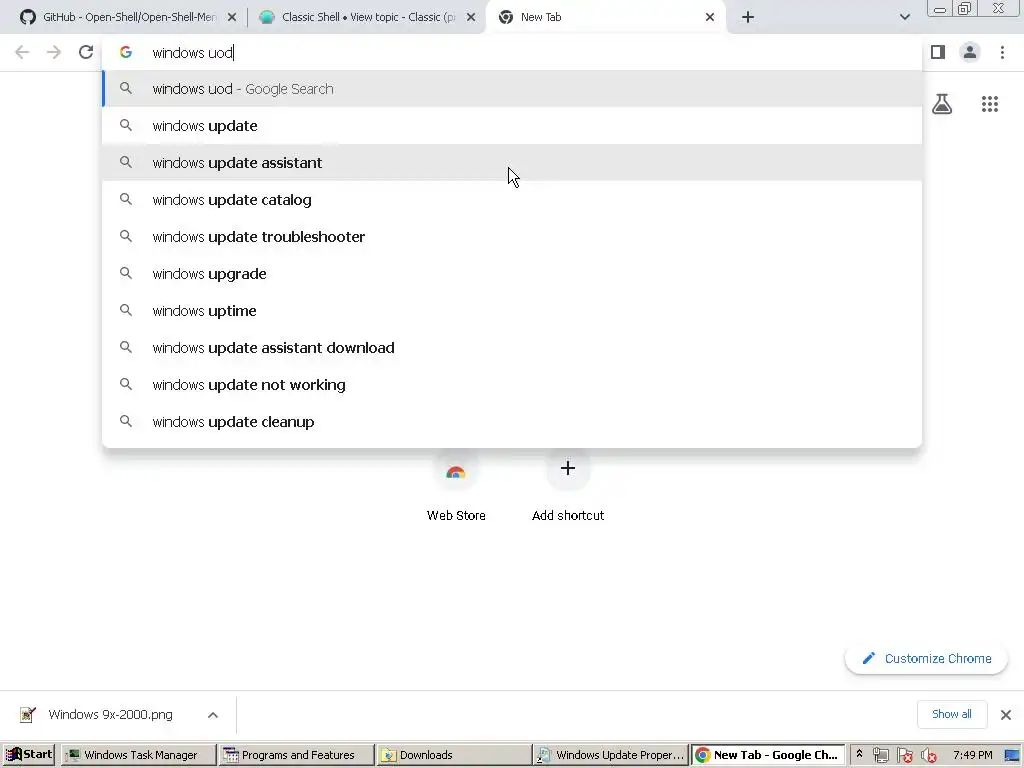Switch to Windows Task Manager in taskbar
The image size is (1024, 768).
138,754
